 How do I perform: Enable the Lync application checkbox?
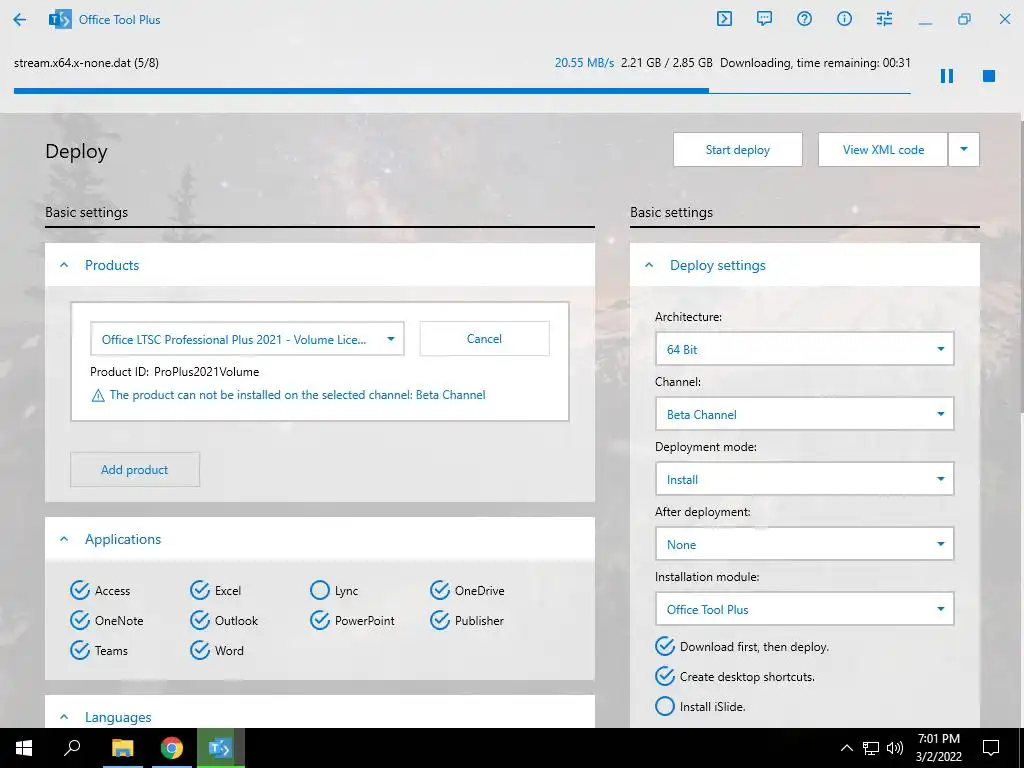pyautogui.click(x=320, y=590)
